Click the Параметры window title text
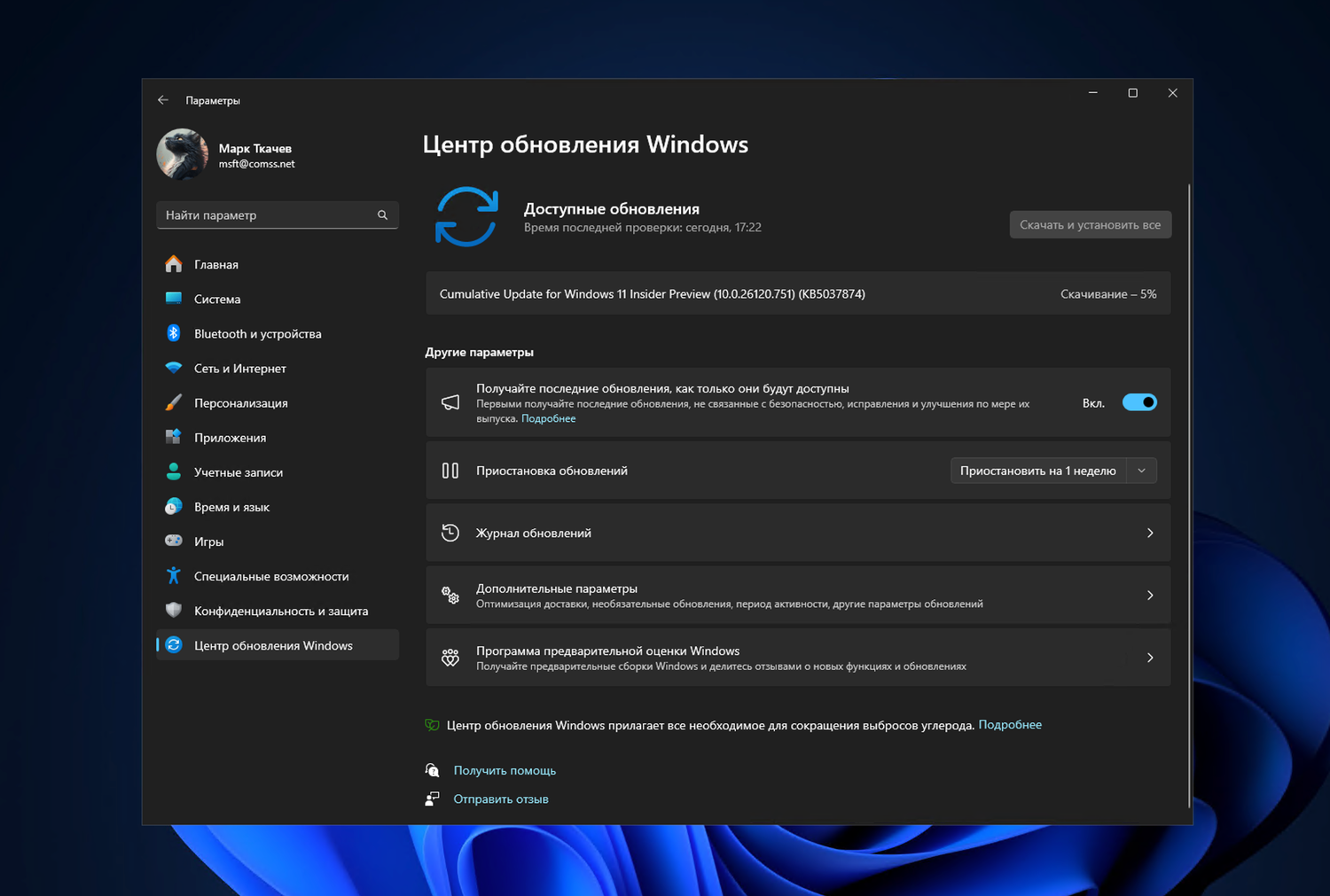This screenshot has width=1330, height=896. point(213,100)
